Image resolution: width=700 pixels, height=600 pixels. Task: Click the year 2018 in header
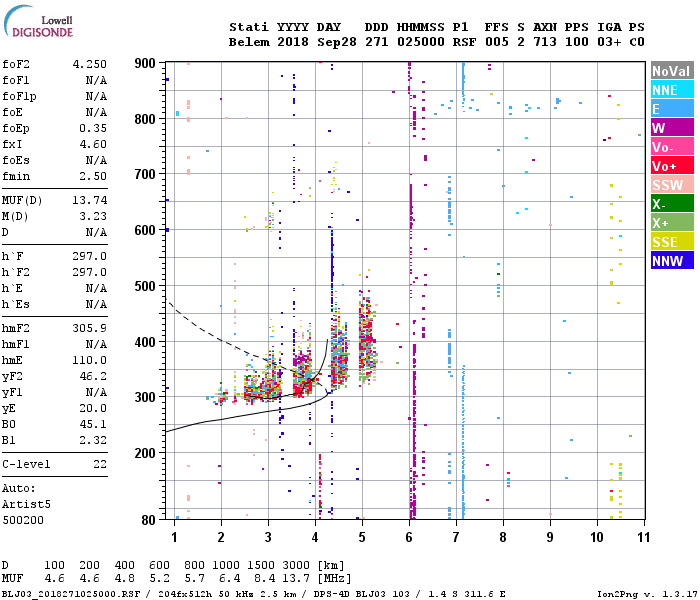click(x=293, y=42)
